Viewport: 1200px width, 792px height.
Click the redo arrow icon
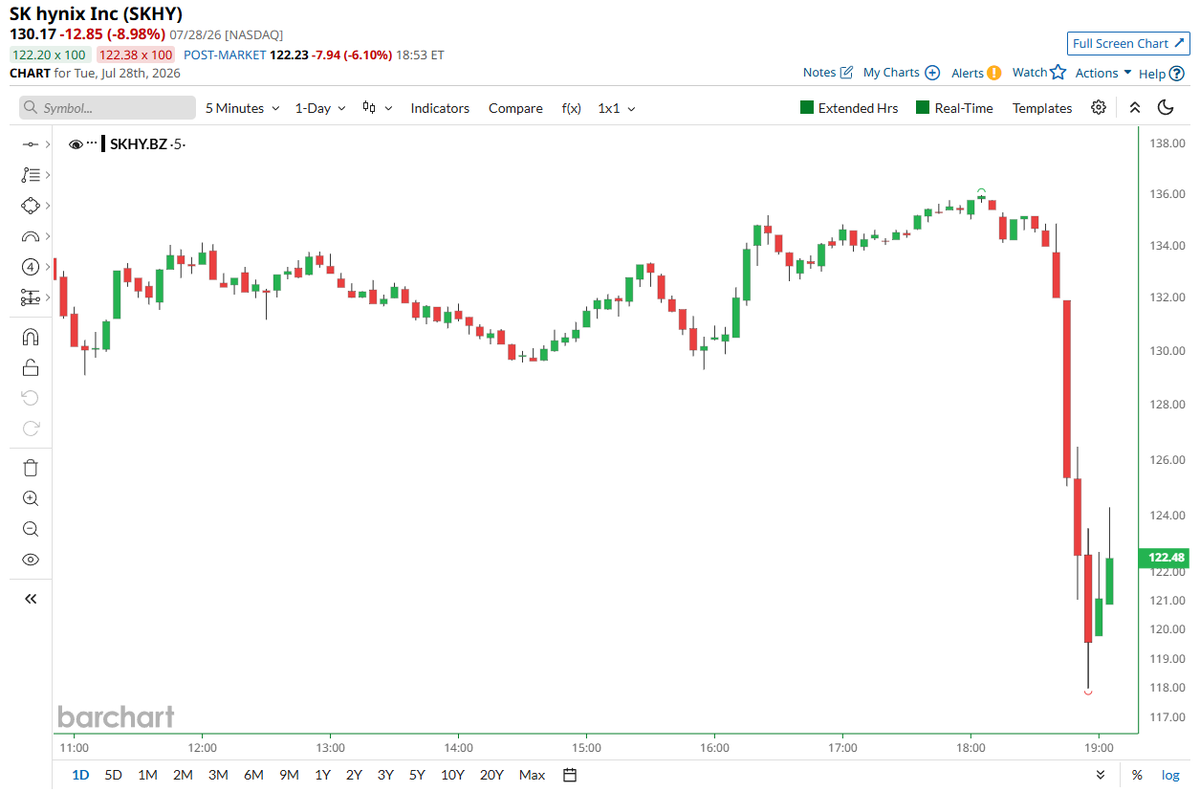[30, 429]
